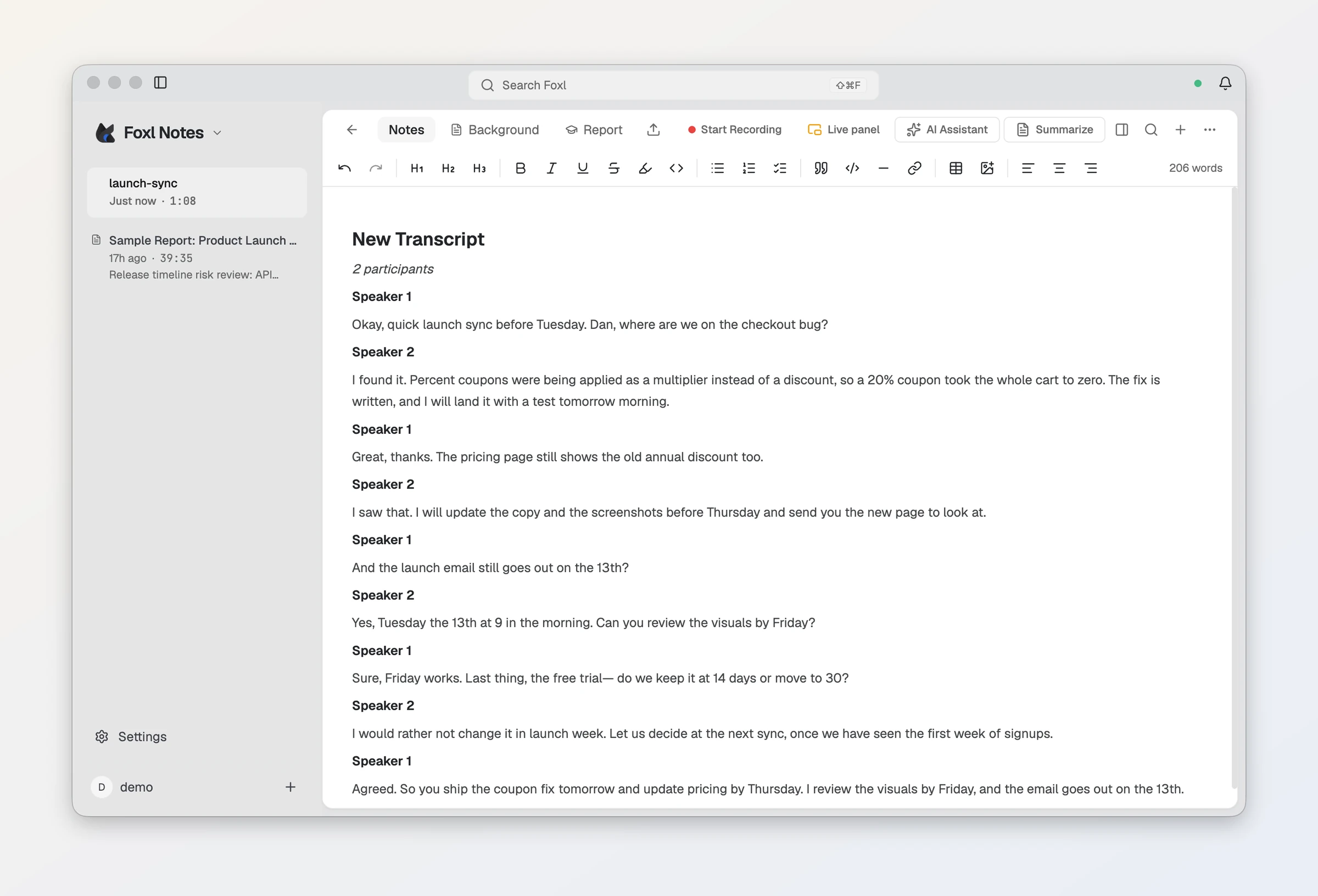Insert a block quote

(x=820, y=168)
